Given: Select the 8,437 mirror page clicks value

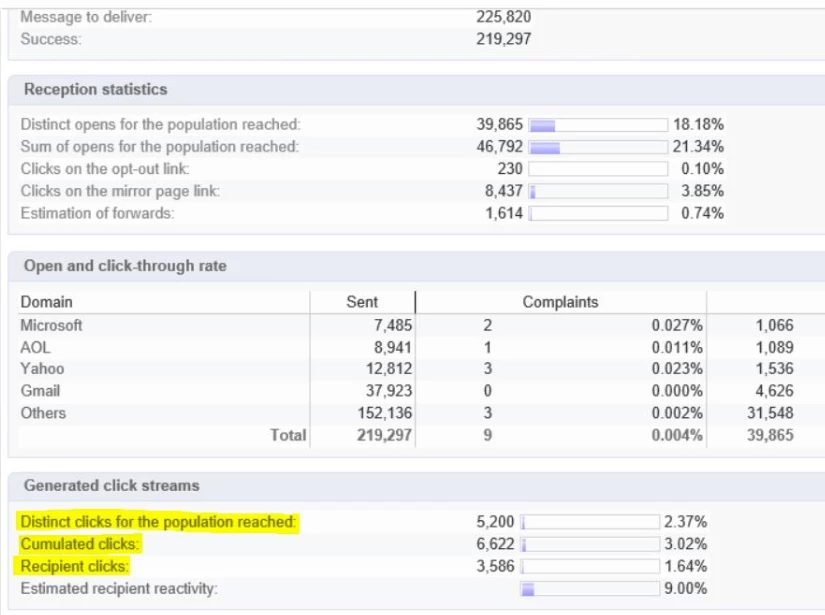Looking at the screenshot, I should pyautogui.click(x=504, y=190).
